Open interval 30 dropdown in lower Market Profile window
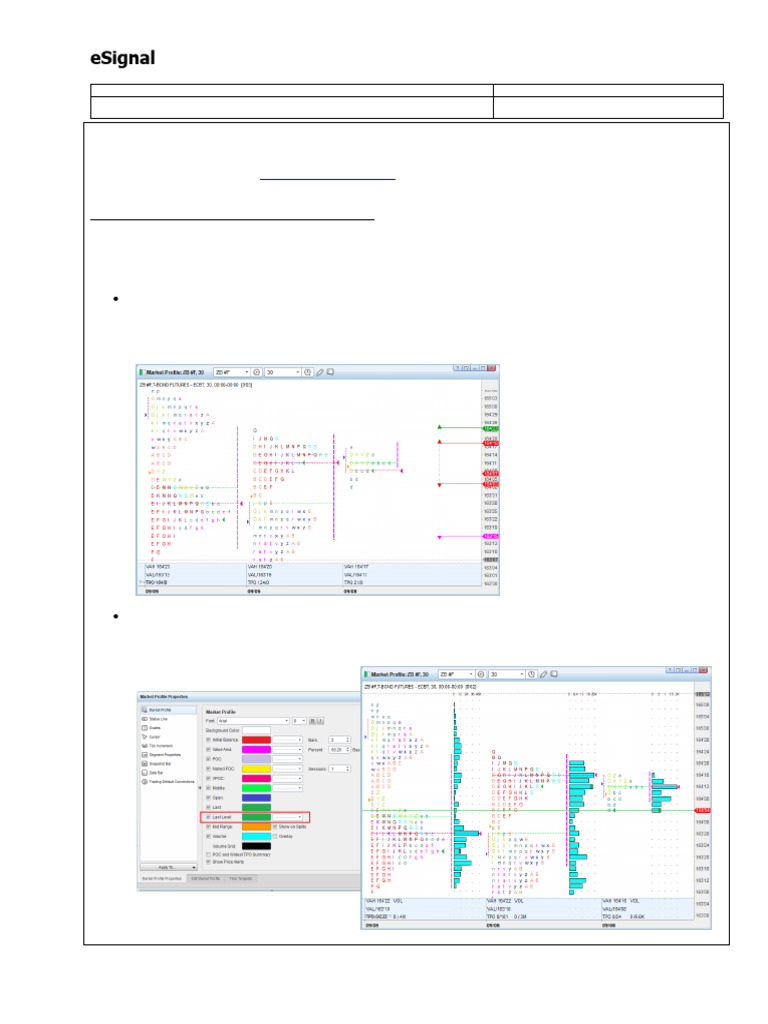This screenshot has width=768, height=1024. coord(507,674)
